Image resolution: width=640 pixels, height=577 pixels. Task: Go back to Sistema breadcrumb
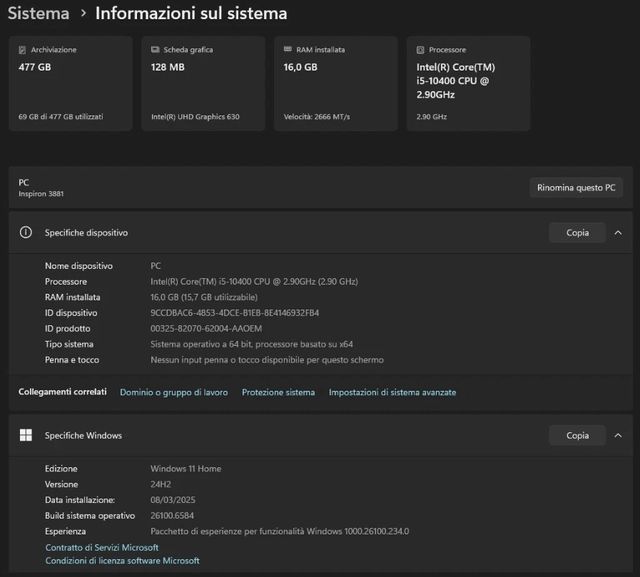click(x=38, y=14)
